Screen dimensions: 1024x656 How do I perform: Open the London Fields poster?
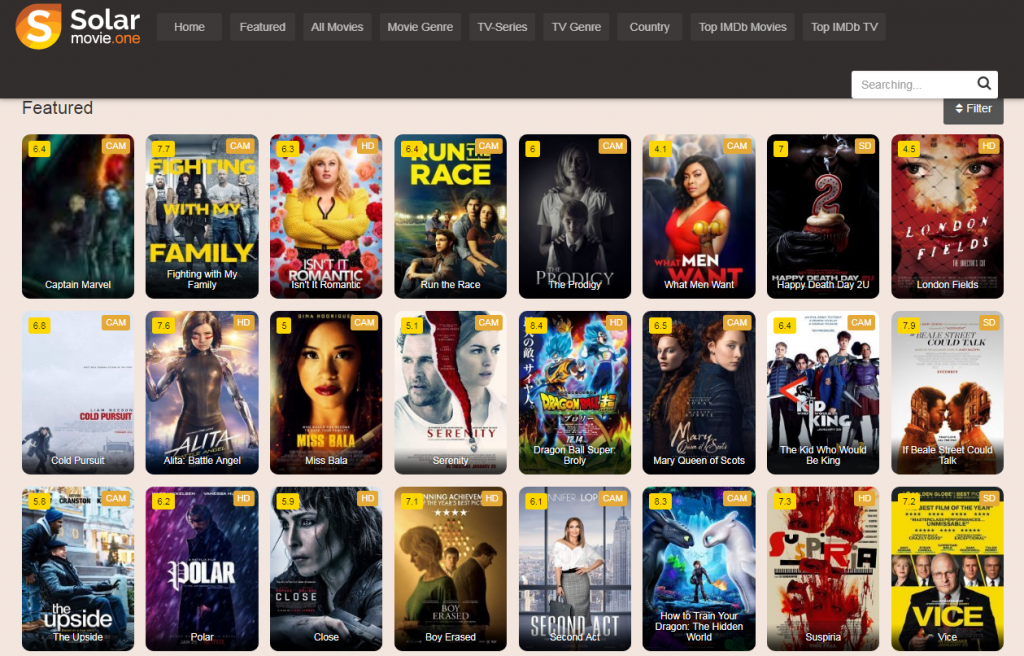coord(947,216)
